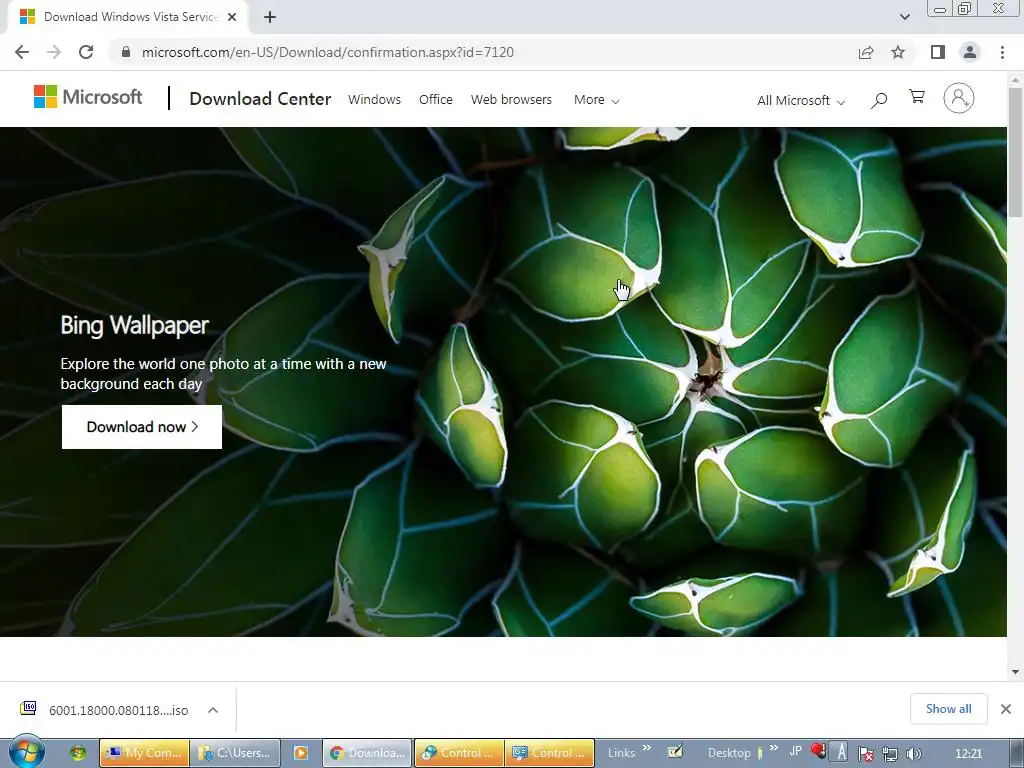Expand the Links toolbar chevron
The height and width of the screenshot is (768, 1024).
pos(647,748)
